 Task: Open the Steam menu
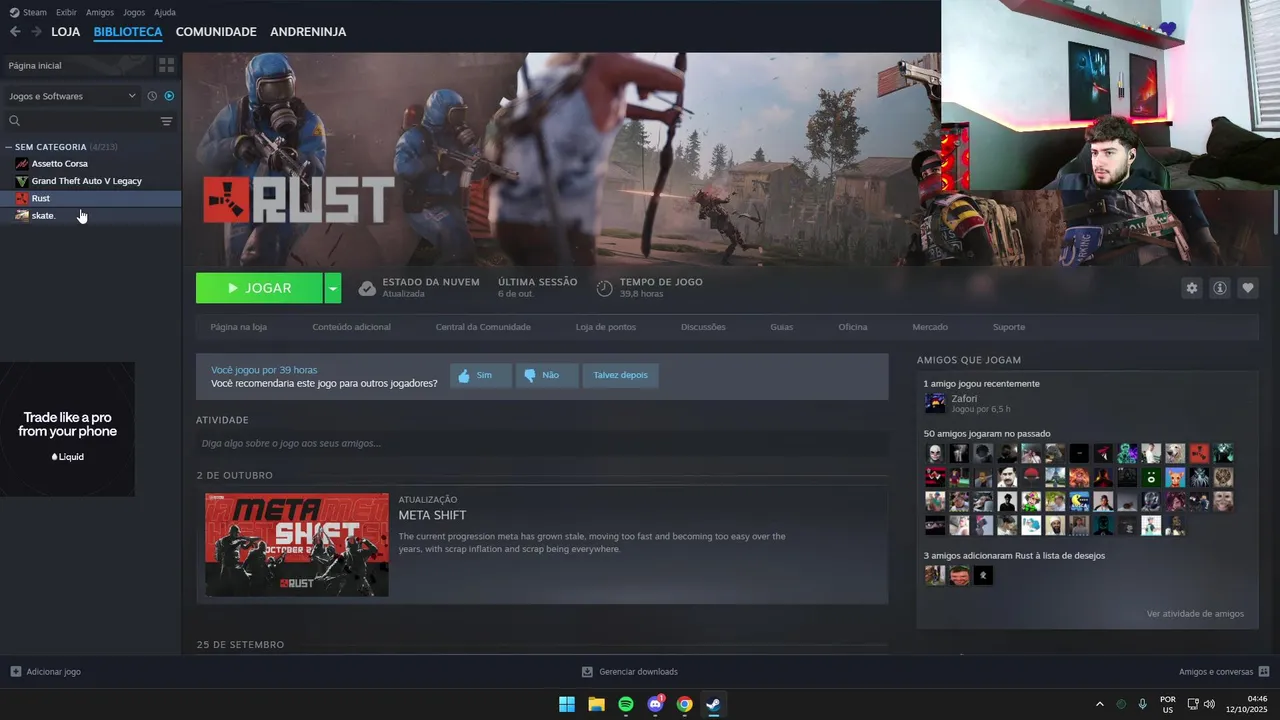[x=28, y=12]
